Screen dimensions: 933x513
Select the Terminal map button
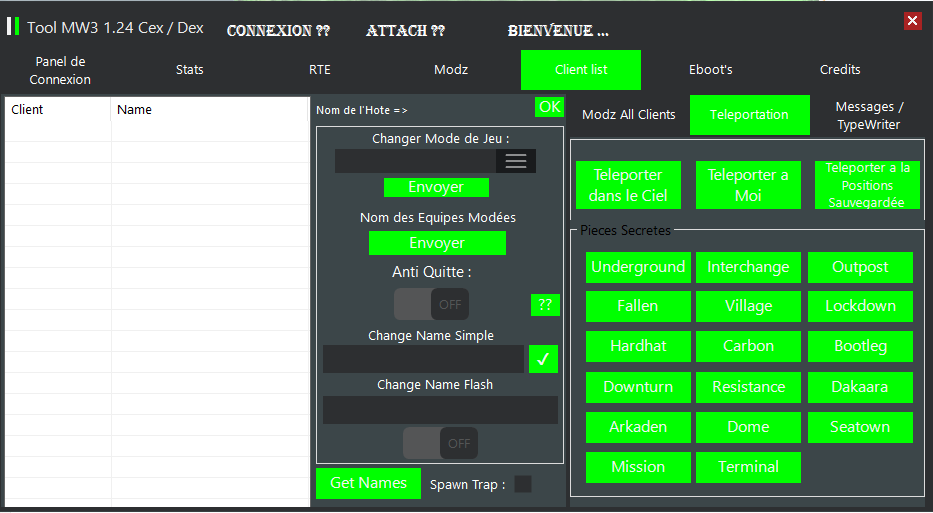coord(749,467)
